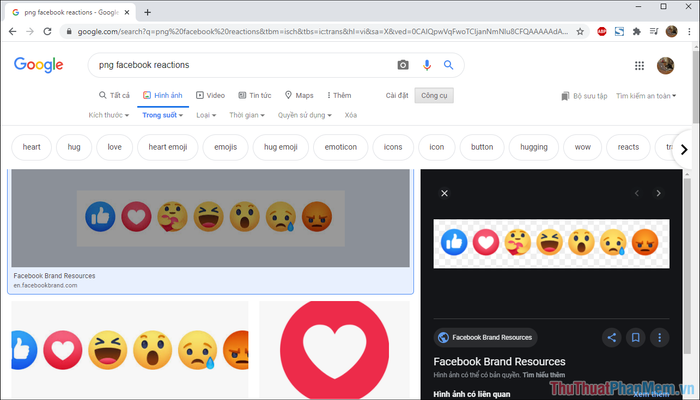
Task: Open preview panel three-dot options
Action: click(x=659, y=338)
